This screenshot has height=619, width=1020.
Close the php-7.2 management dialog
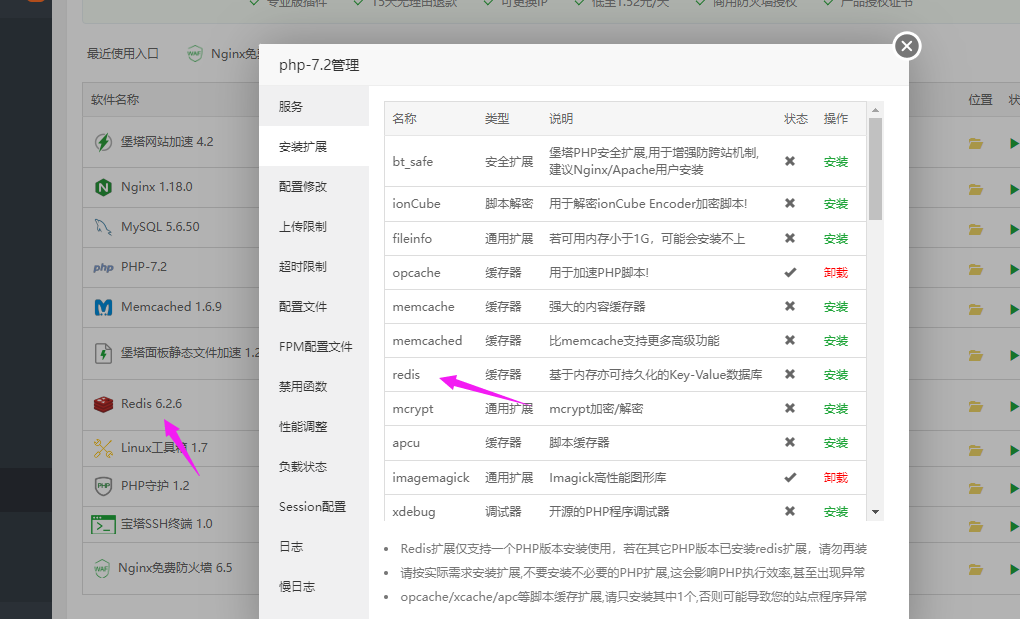[907, 46]
